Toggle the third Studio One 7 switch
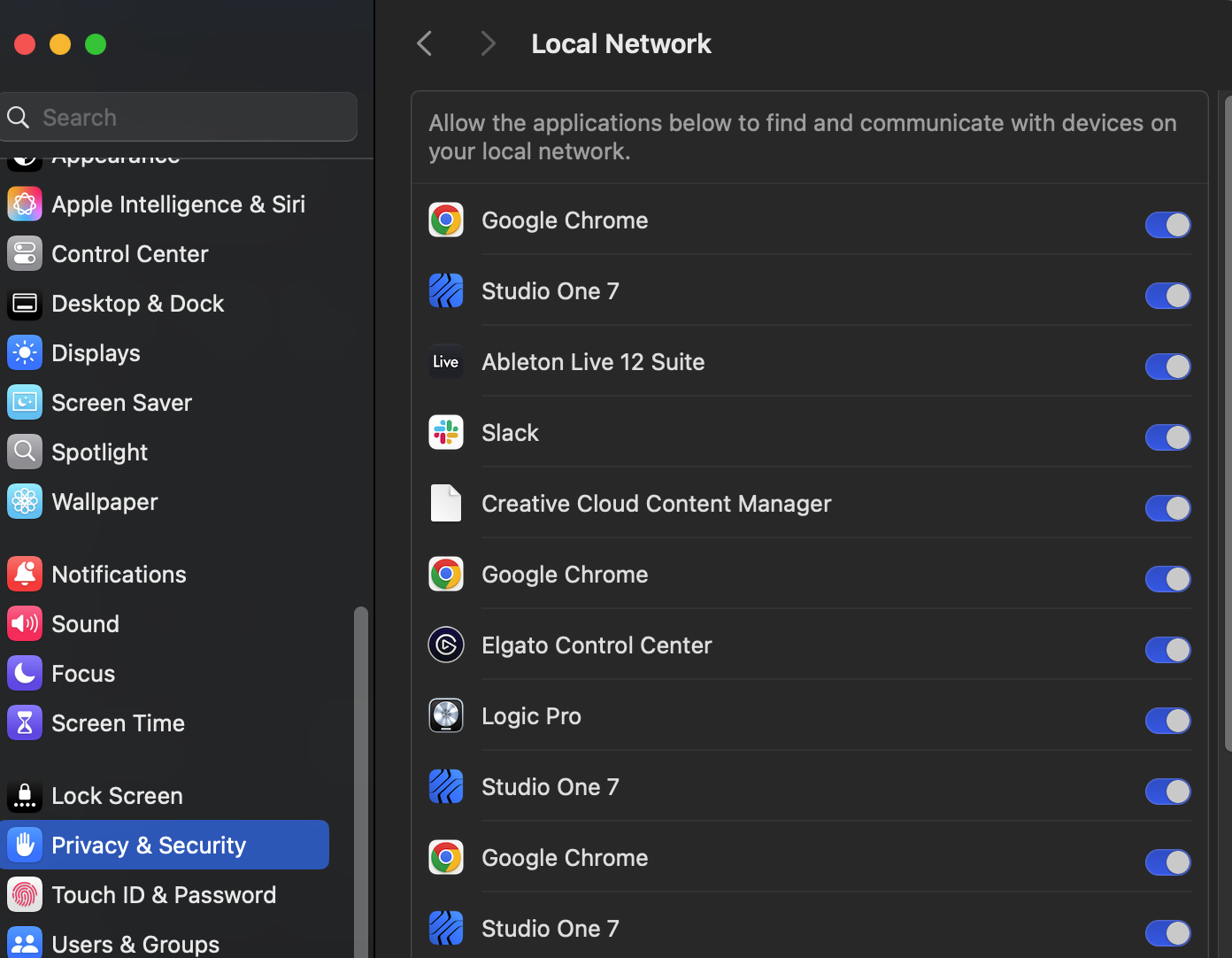The image size is (1232, 958). pyautogui.click(x=1168, y=933)
